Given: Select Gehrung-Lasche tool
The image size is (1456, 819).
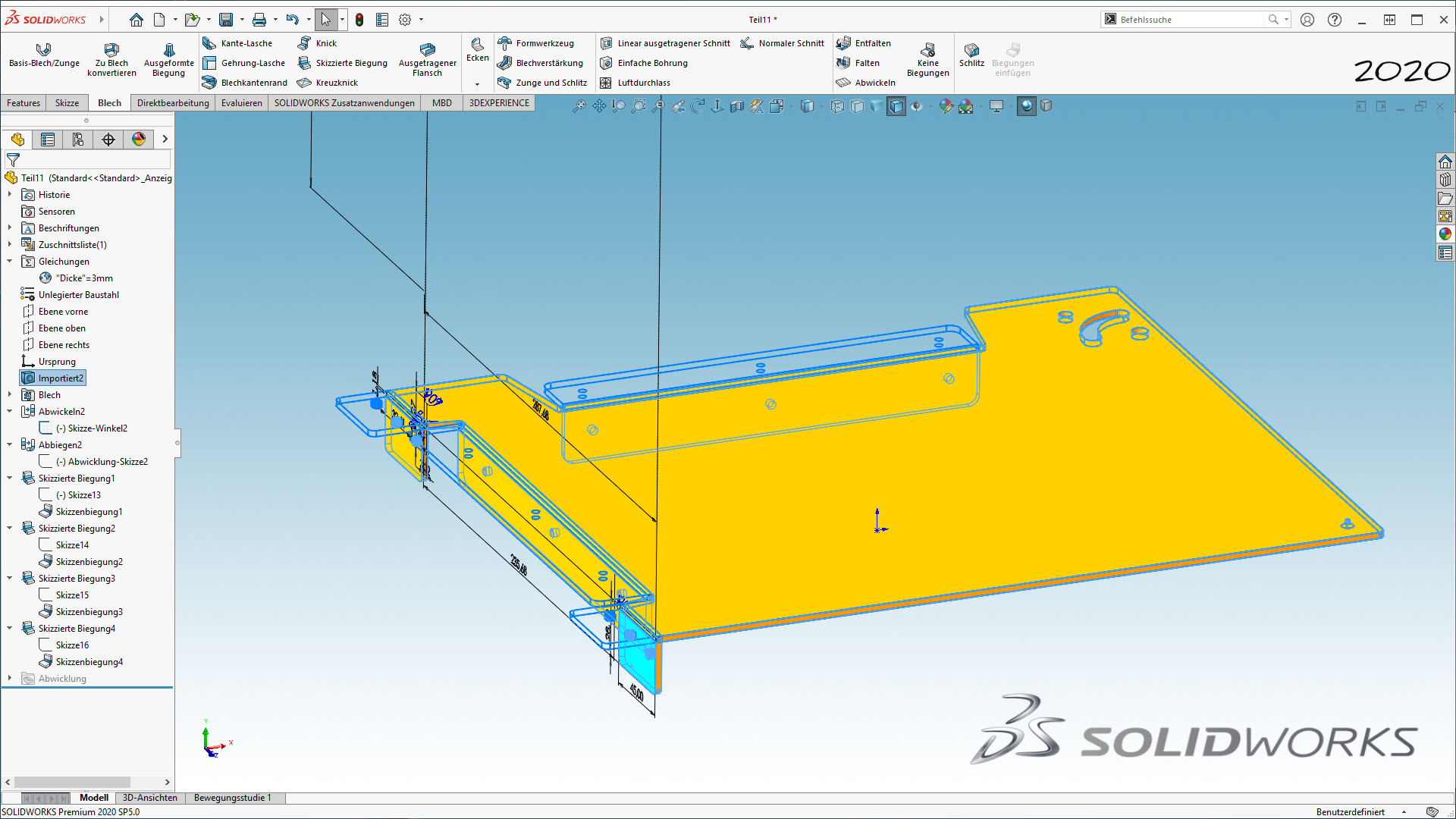Looking at the screenshot, I should [x=244, y=63].
